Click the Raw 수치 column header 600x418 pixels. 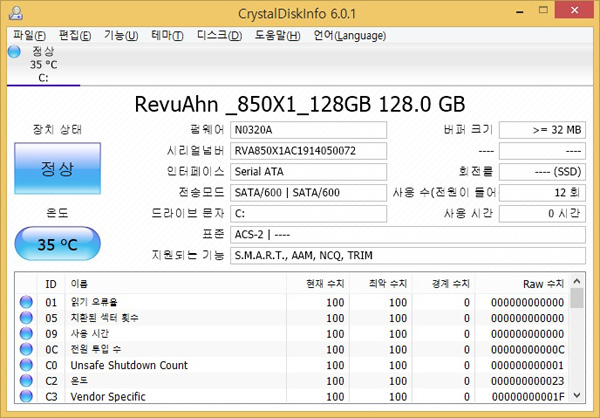(522, 284)
